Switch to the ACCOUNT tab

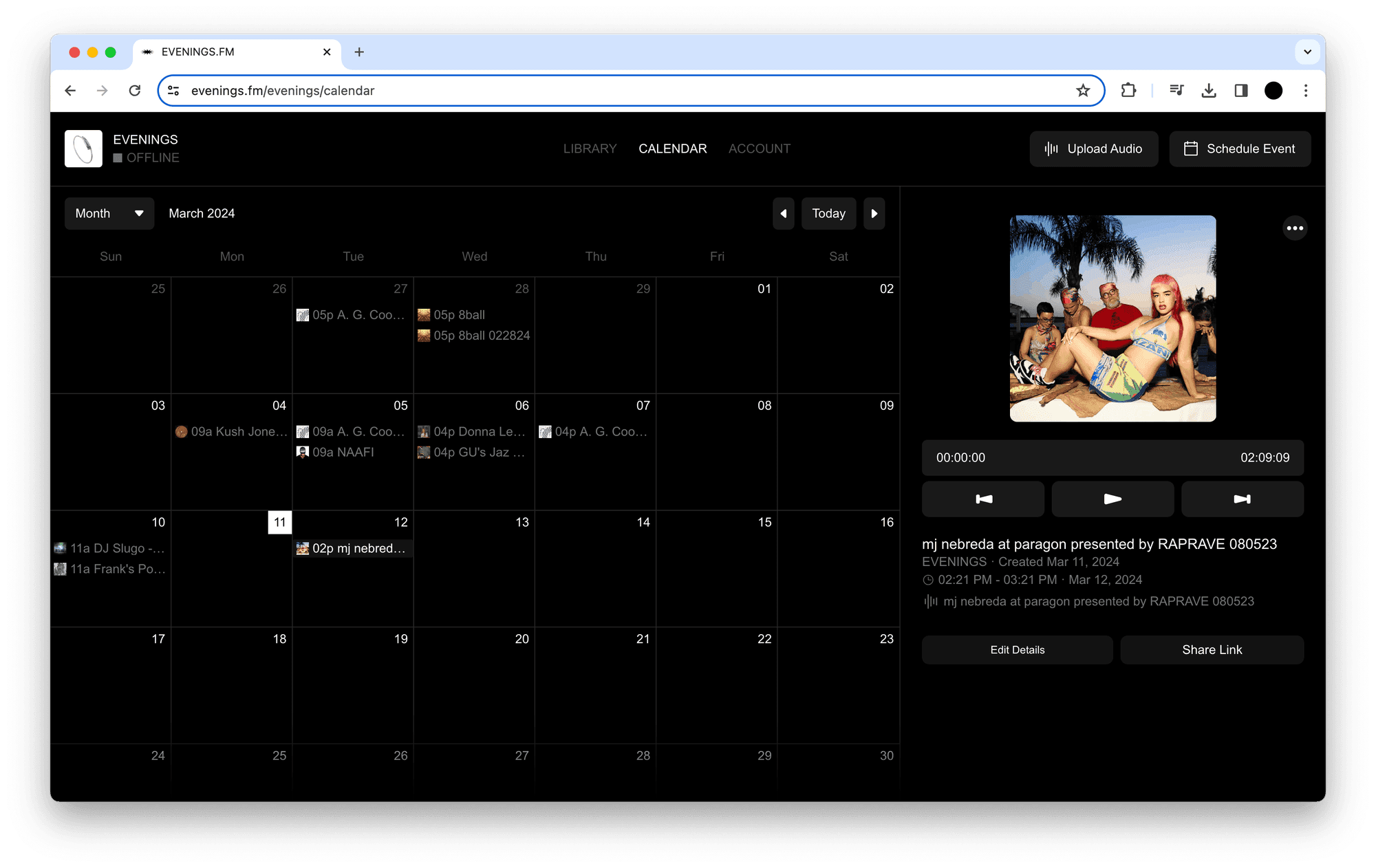point(760,149)
